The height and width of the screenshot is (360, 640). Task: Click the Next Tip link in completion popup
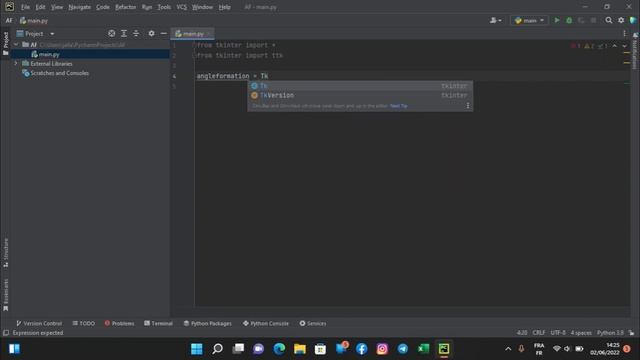398,106
